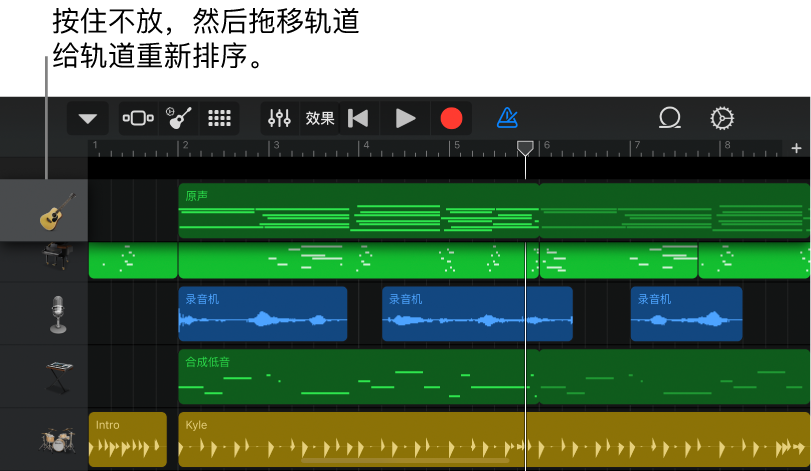811x471 pixels.
Task: Click the playhead marker on ruler
Action: (x=525, y=148)
